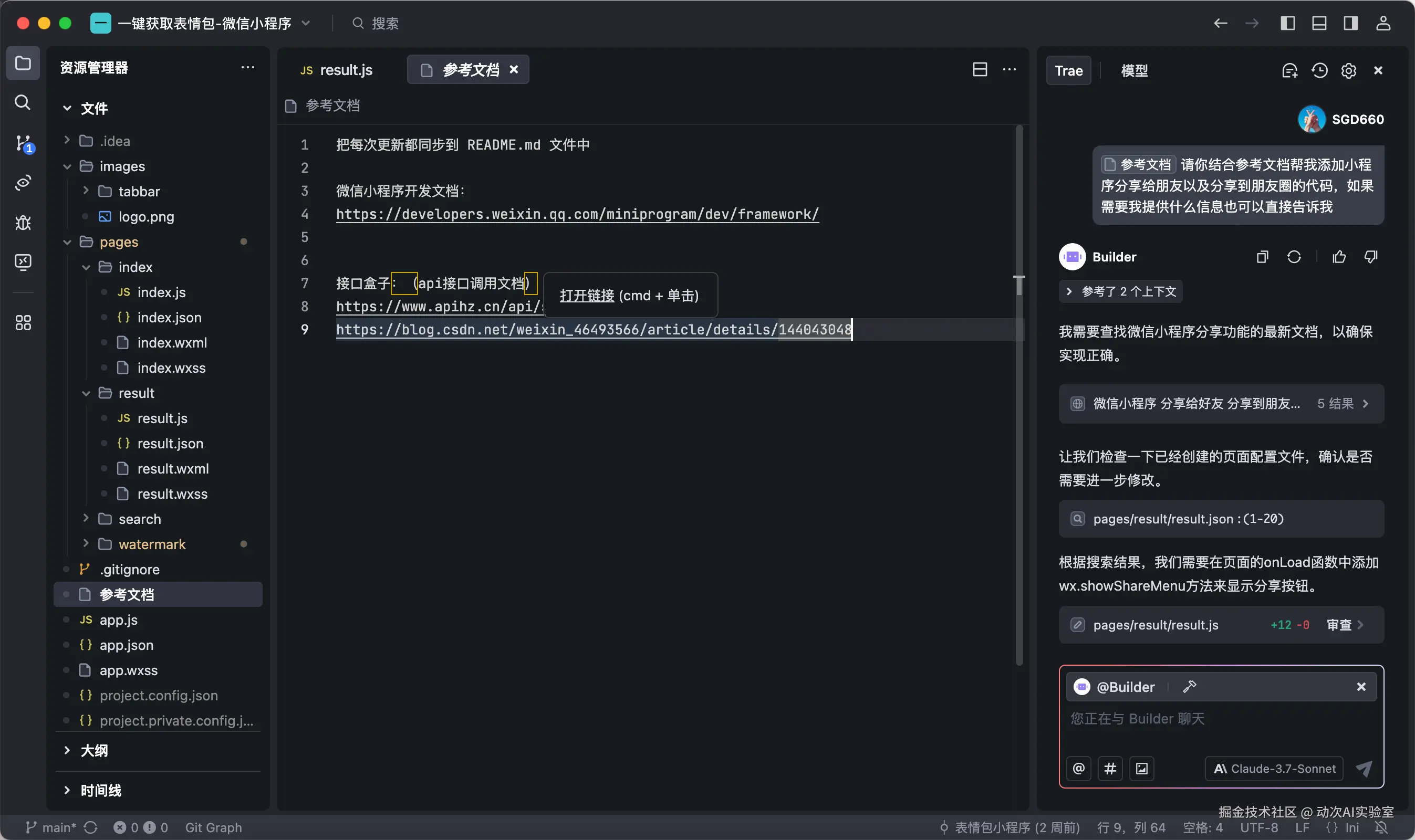
Task: Toggle the right sidebar layout
Action: (1350, 23)
